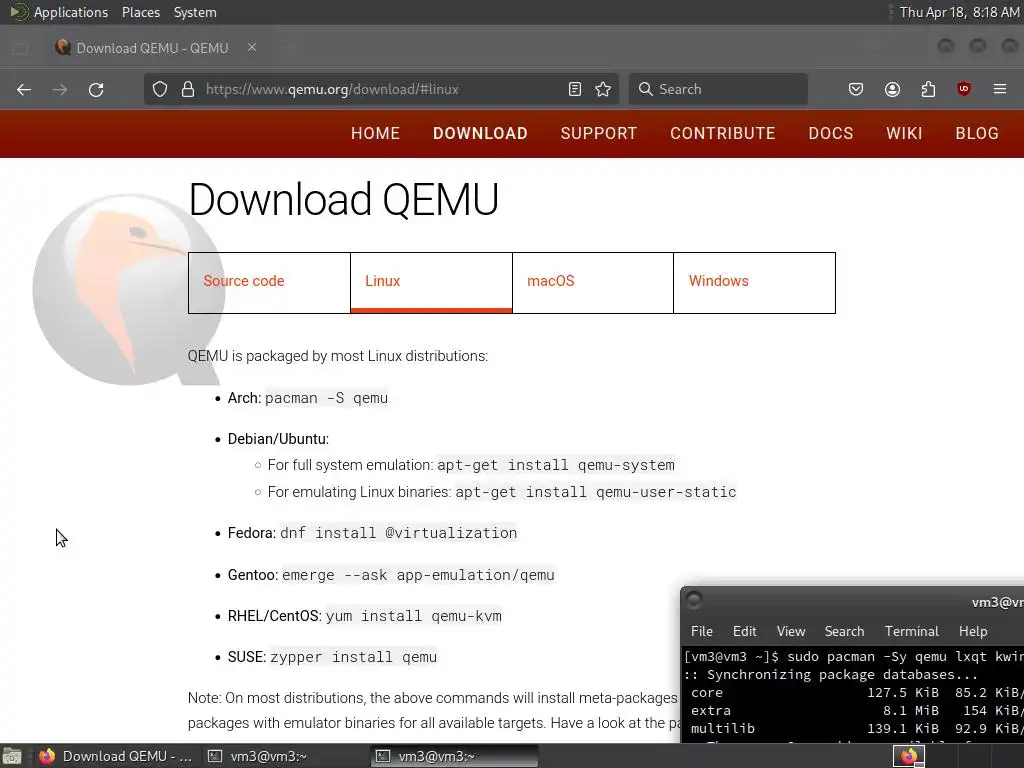1024x768 pixels.
Task: Switch to Download QEMU taskbar entry
Action: 116,756
